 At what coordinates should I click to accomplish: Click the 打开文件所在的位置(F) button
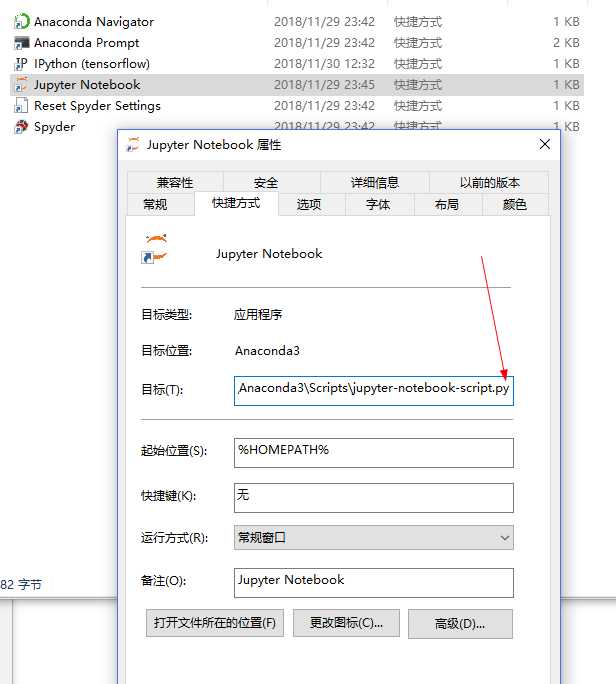[x=215, y=623]
